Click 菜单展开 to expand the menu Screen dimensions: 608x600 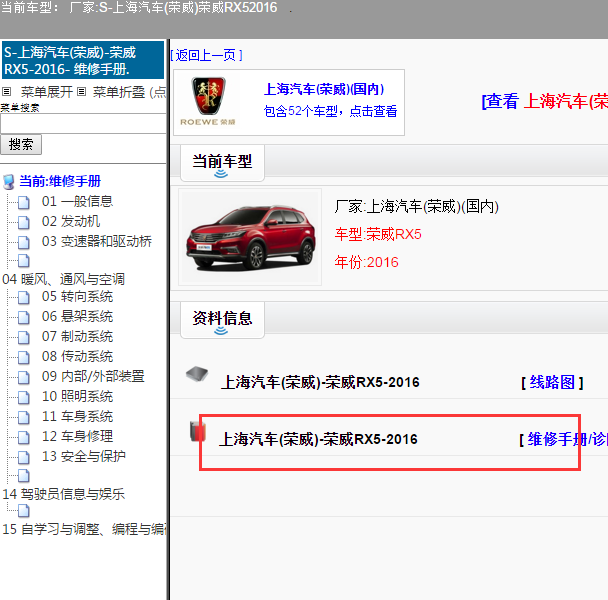(x=47, y=92)
